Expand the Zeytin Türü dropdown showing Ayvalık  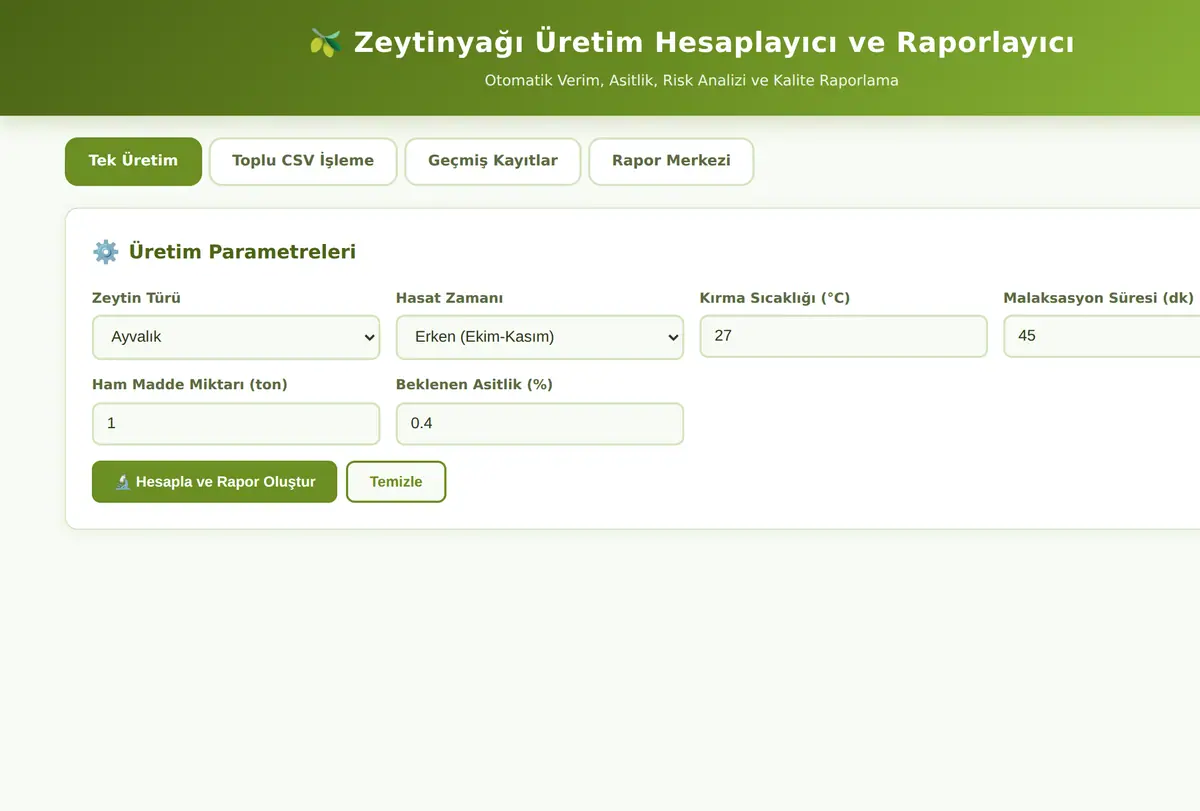point(236,337)
